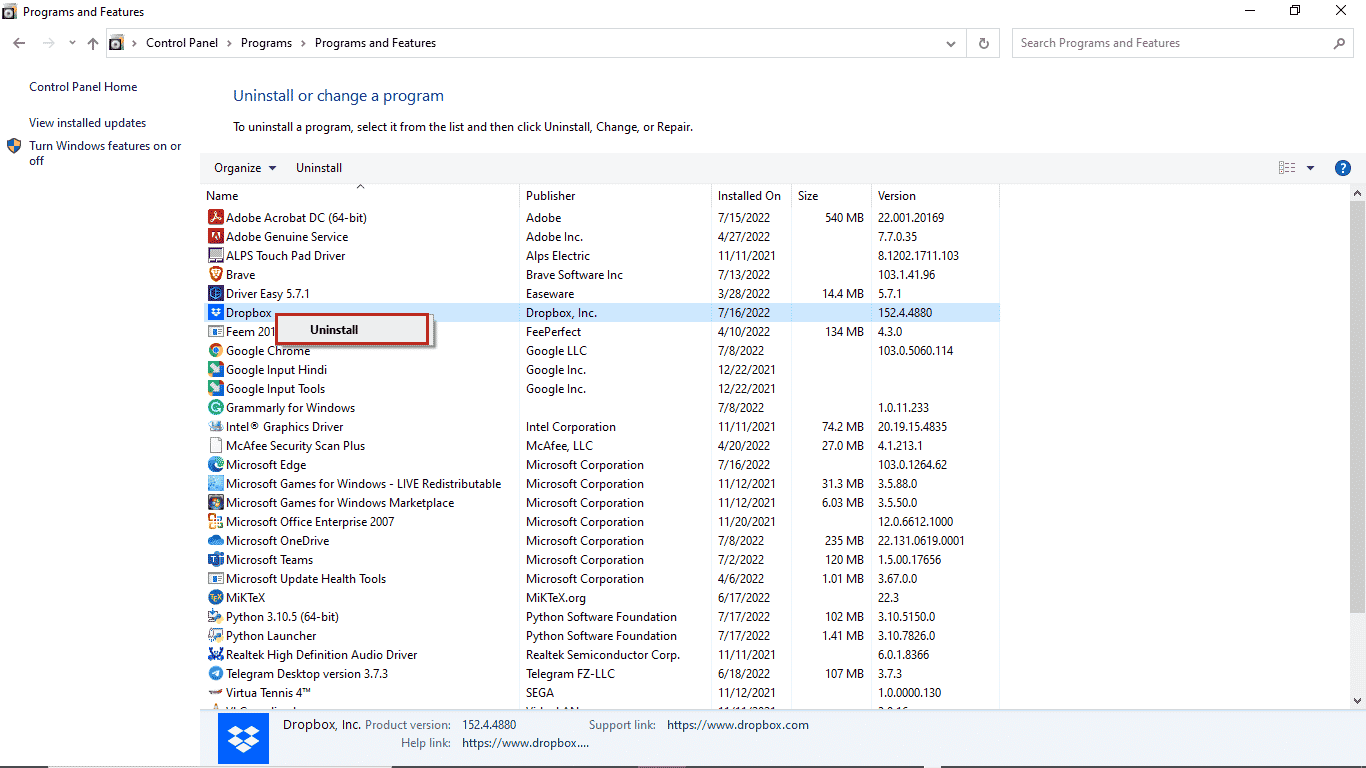Viewport: 1366px width, 768px height.
Task: Click the vertical scrollbar down arrow
Action: 1357,700
